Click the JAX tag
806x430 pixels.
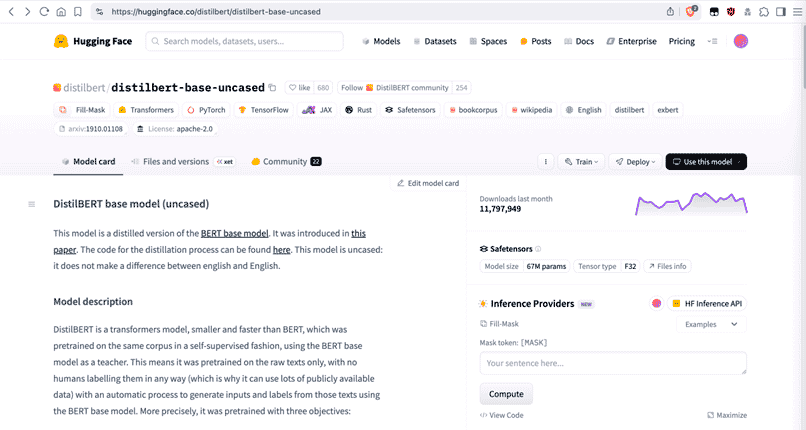point(317,110)
